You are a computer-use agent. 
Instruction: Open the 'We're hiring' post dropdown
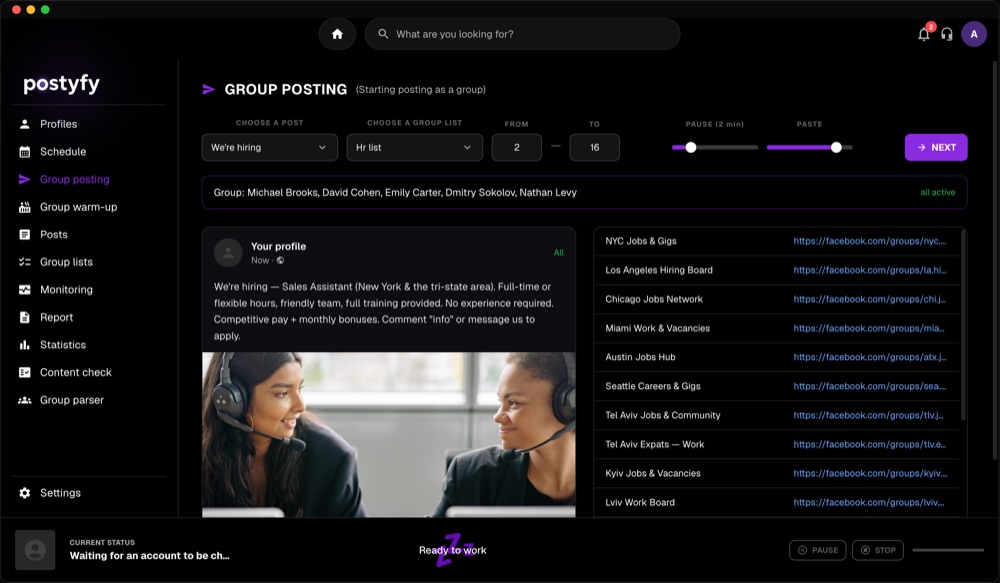[270, 147]
